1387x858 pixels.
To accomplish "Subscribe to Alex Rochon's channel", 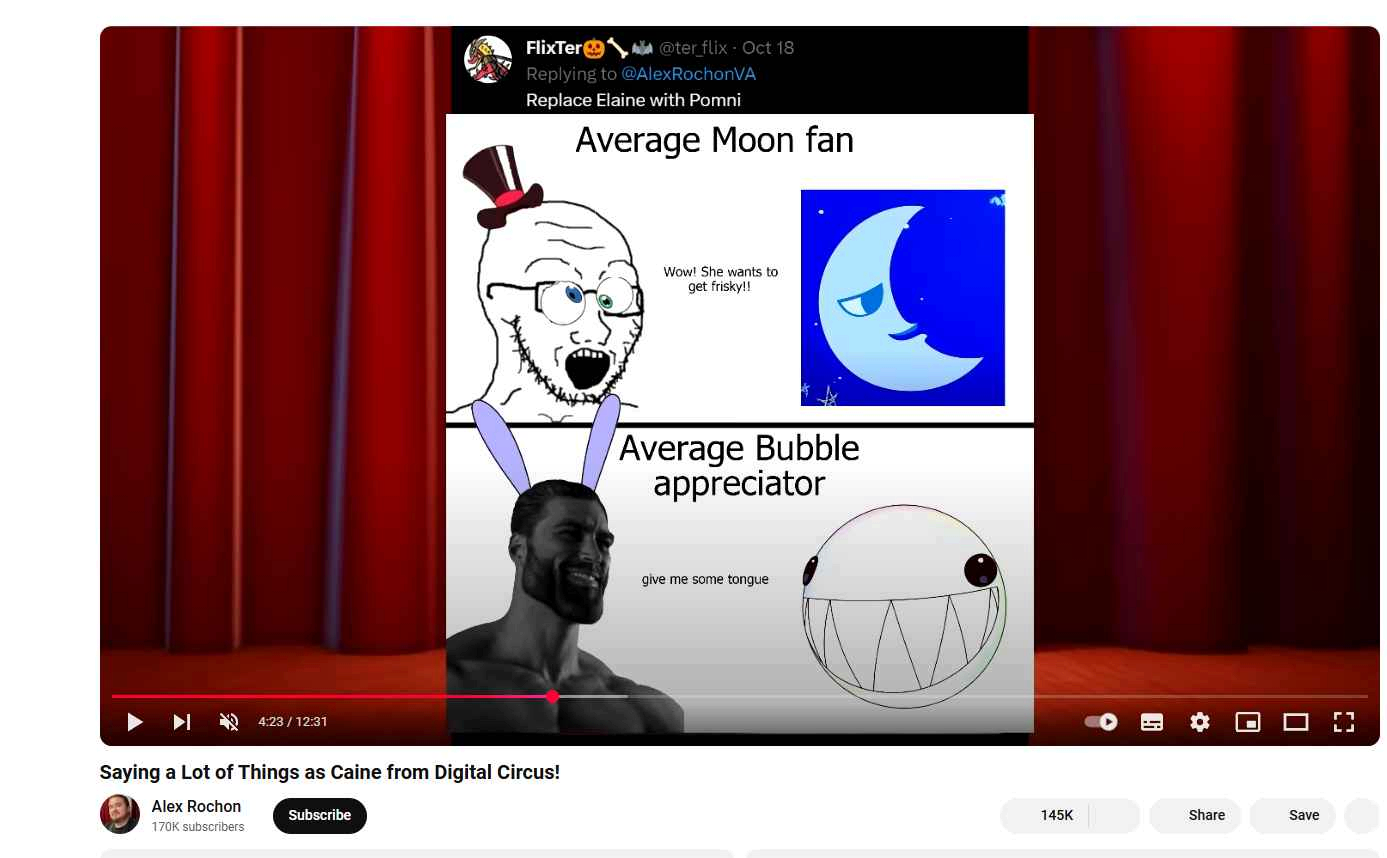I will click(320, 815).
